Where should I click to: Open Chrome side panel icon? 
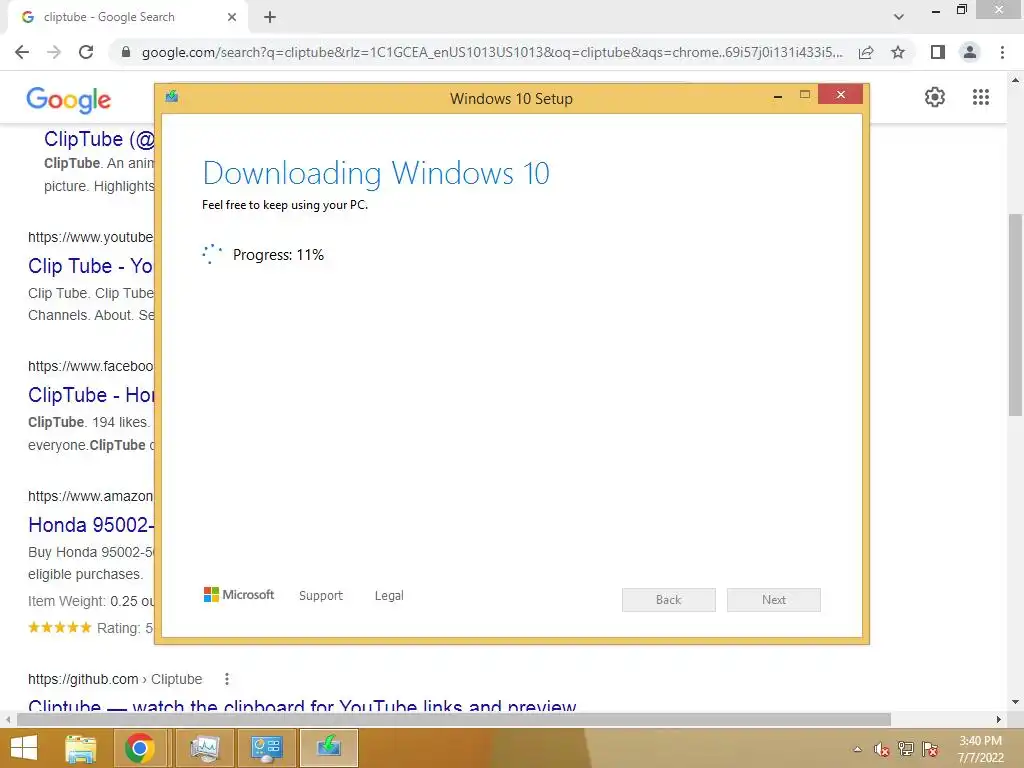point(938,52)
